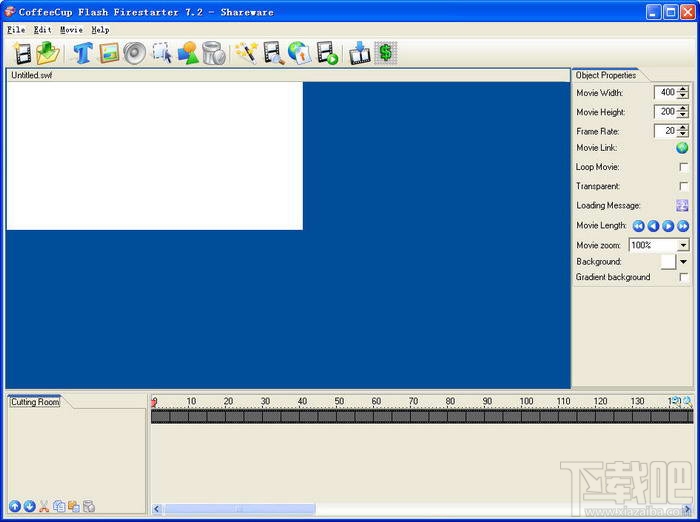The width and height of the screenshot is (700, 522).
Task: Click the Cutting Room move down arrow
Action: [x=29, y=506]
